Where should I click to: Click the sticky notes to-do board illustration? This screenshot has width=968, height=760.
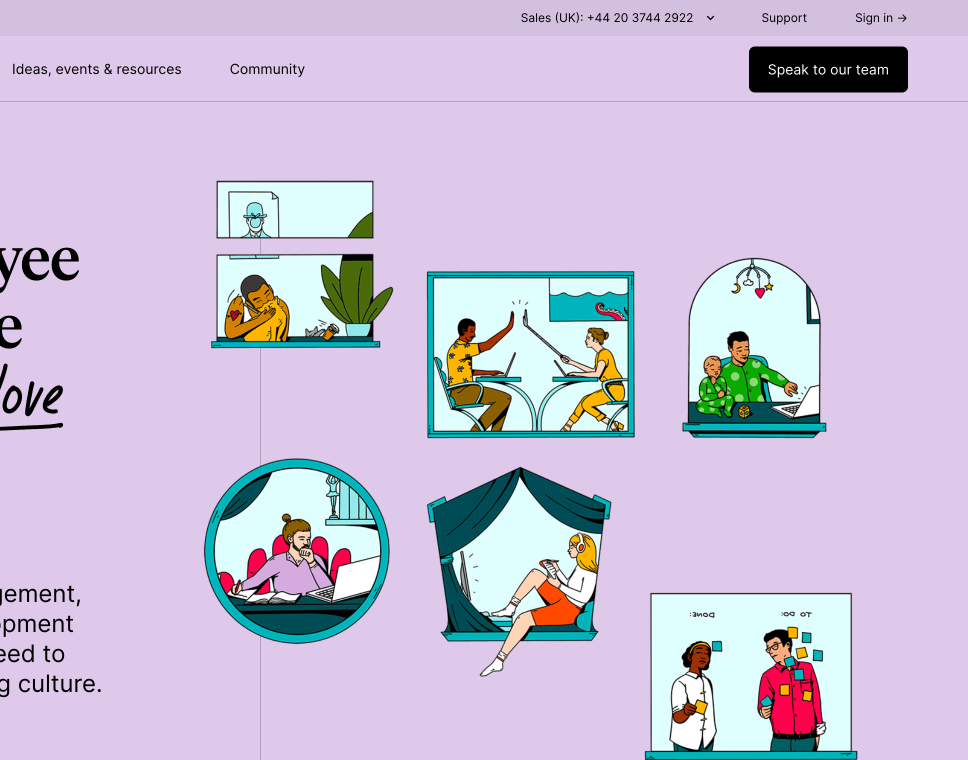[x=751, y=675]
